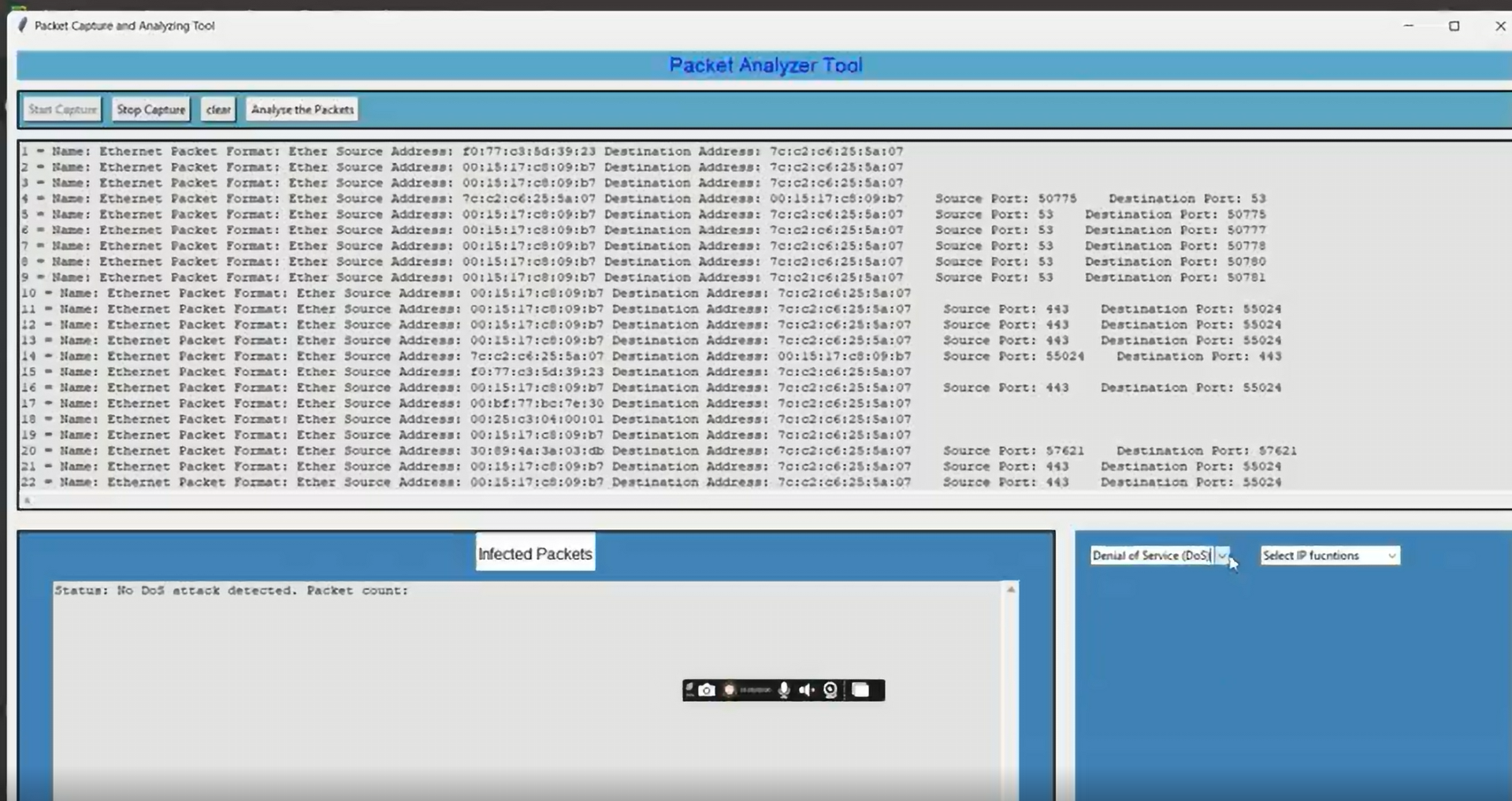Open the Denial of Service (DoS) dropdown arrow
This screenshot has width=1512, height=801.
[x=1222, y=555]
